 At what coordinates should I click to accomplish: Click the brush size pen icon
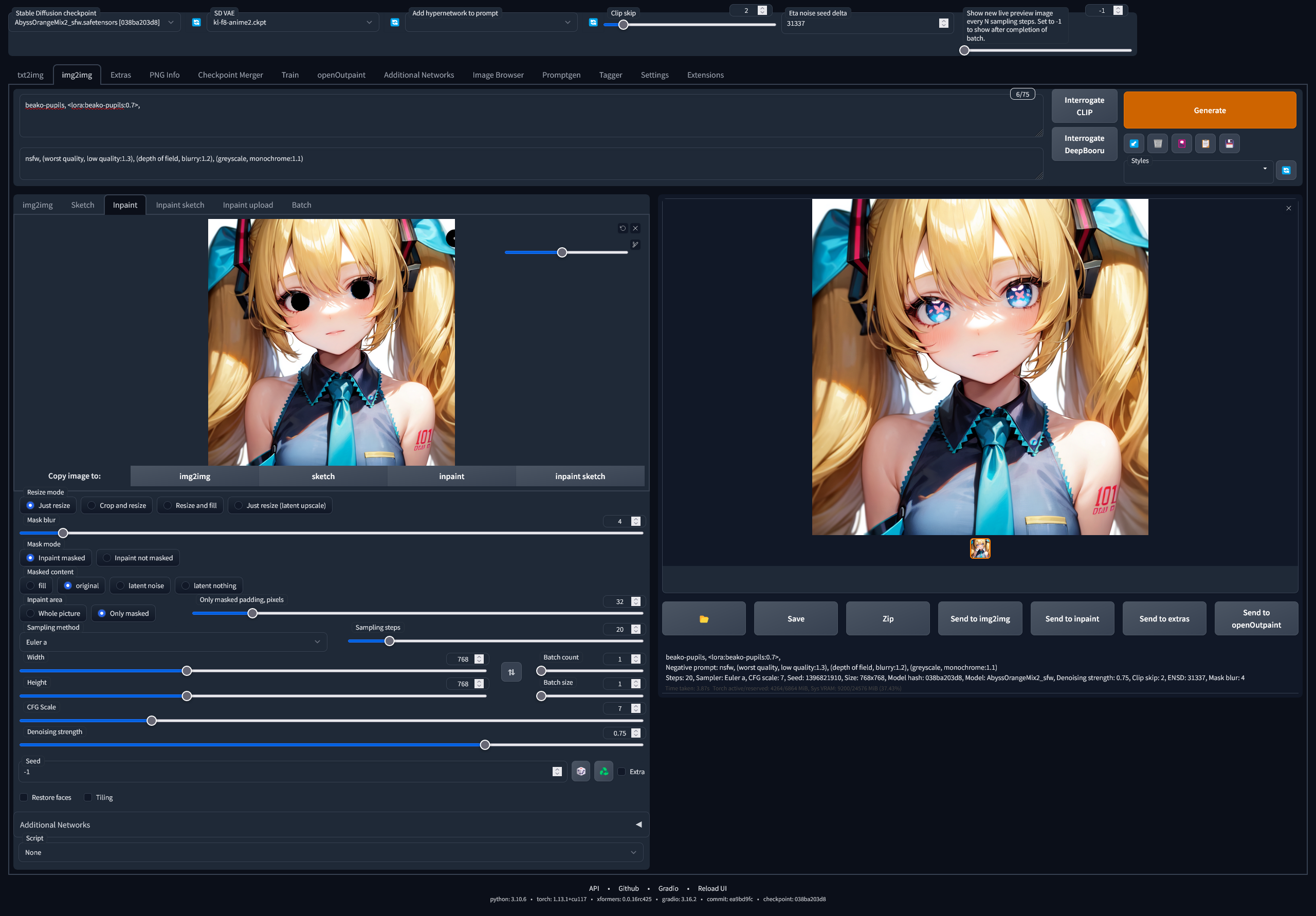click(635, 245)
